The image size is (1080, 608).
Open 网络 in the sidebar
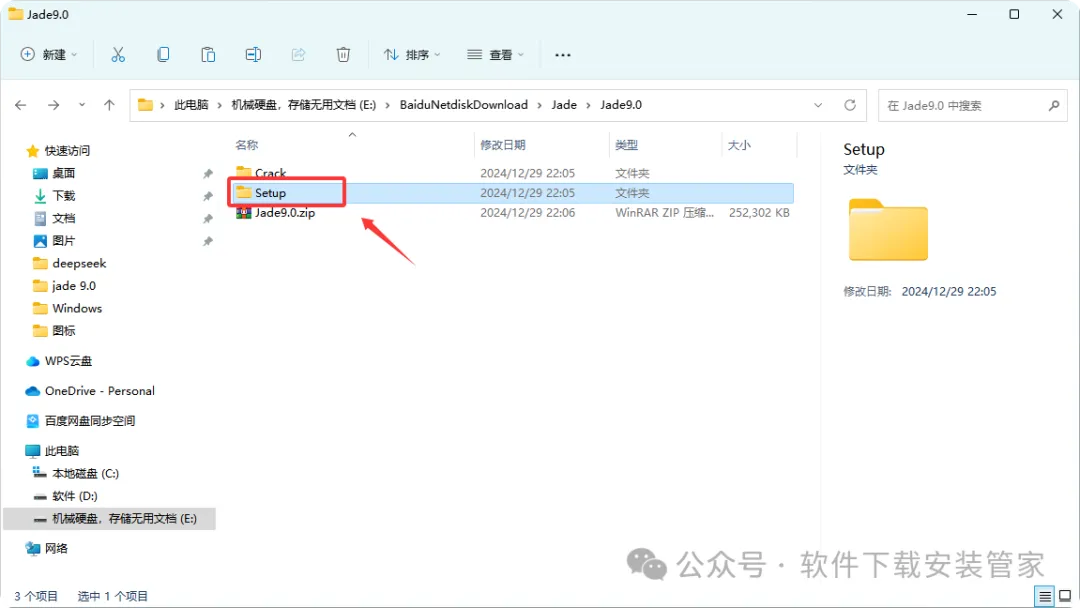point(56,548)
